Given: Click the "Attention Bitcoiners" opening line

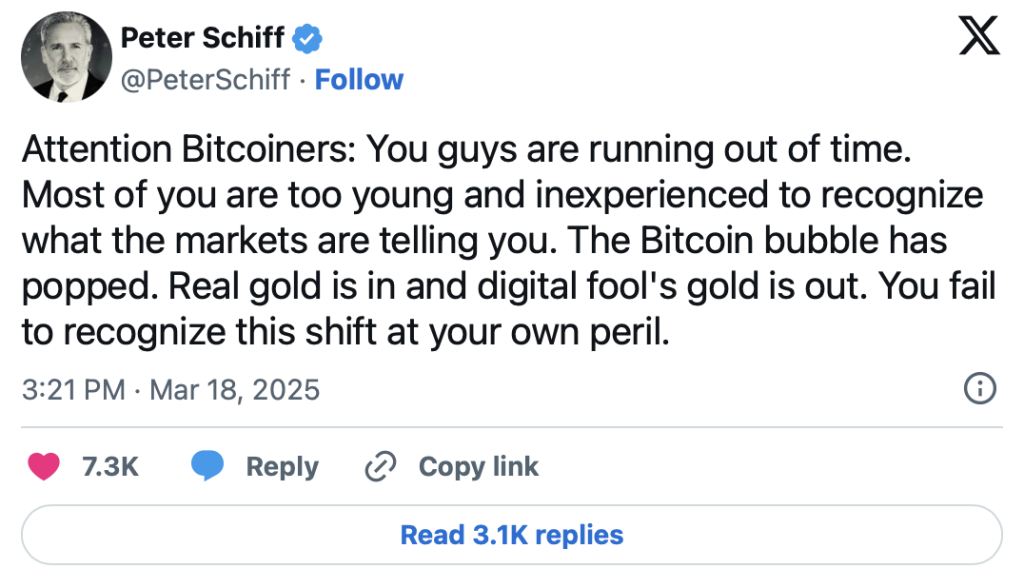Looking at the screenshot, I should 189,149.
